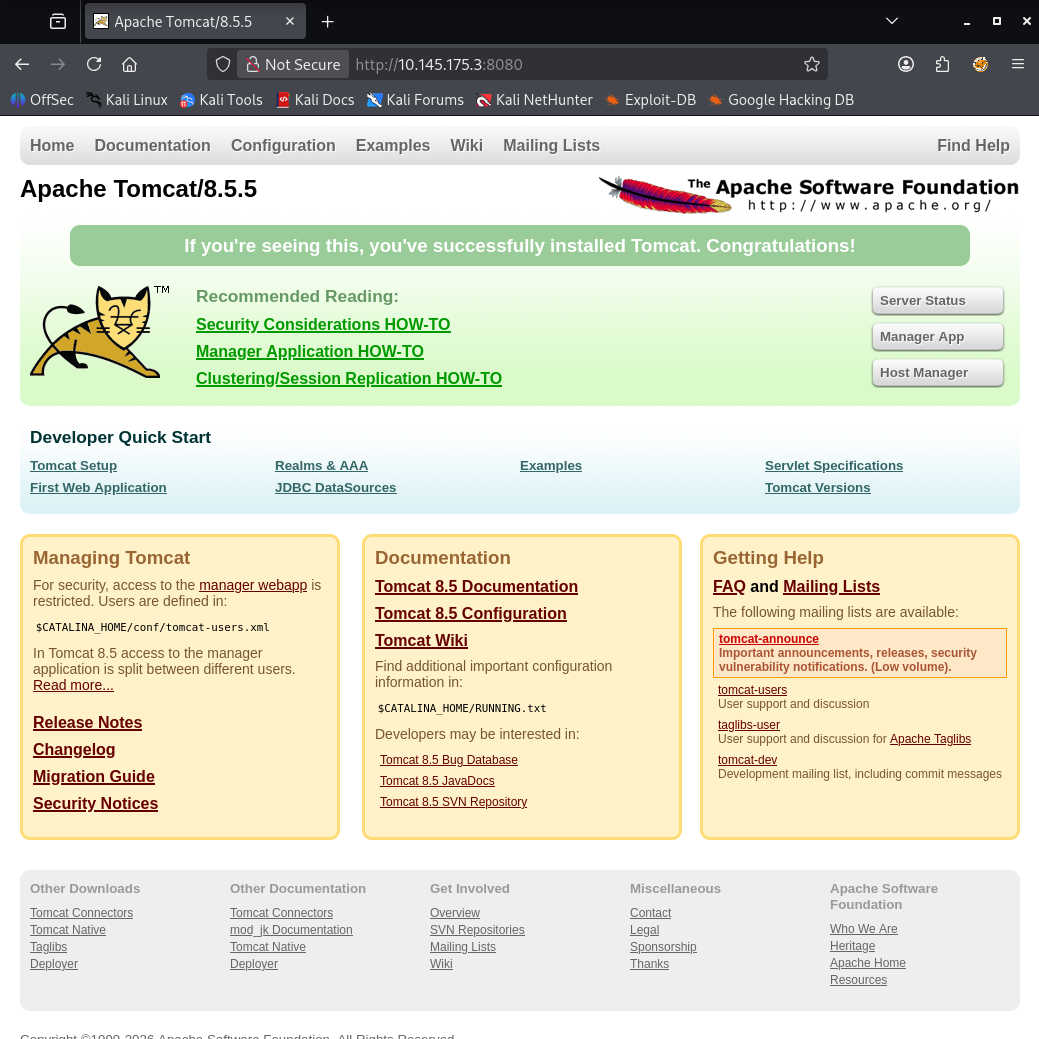Open the Exploit-DB bookmark
Viewport: 1039px width, 1039px height.
click(x=650, y=100)
